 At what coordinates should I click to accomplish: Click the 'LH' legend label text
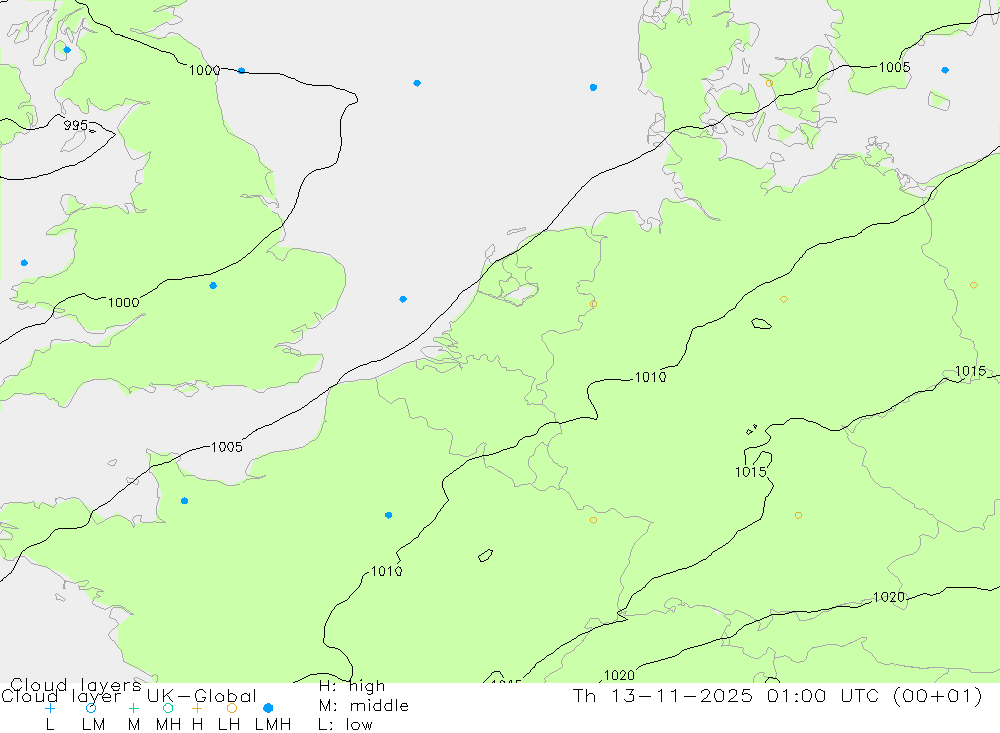coord(228,725)
